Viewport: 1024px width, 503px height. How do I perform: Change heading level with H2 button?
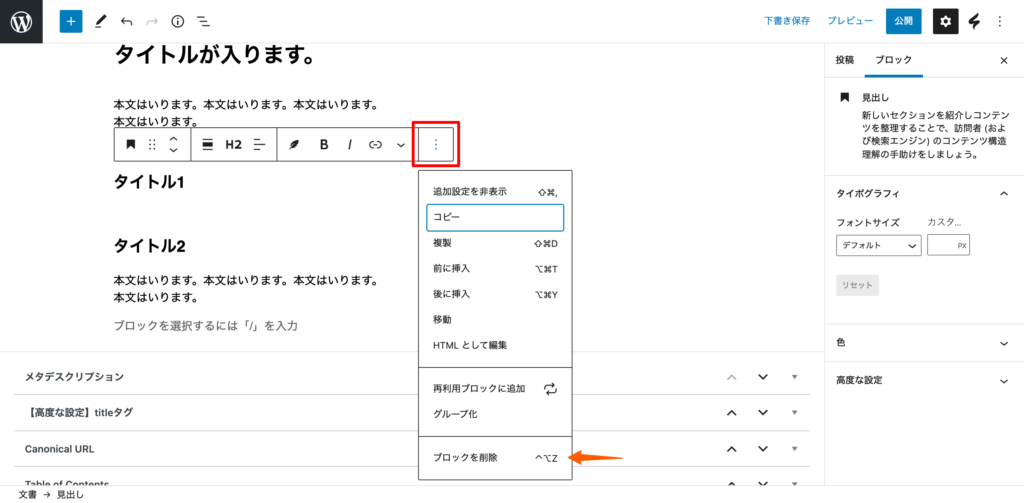233,145
